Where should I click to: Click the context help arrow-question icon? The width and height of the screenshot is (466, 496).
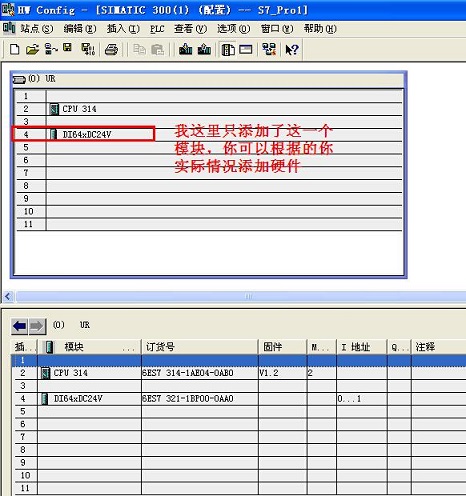[x=292, y=49]
